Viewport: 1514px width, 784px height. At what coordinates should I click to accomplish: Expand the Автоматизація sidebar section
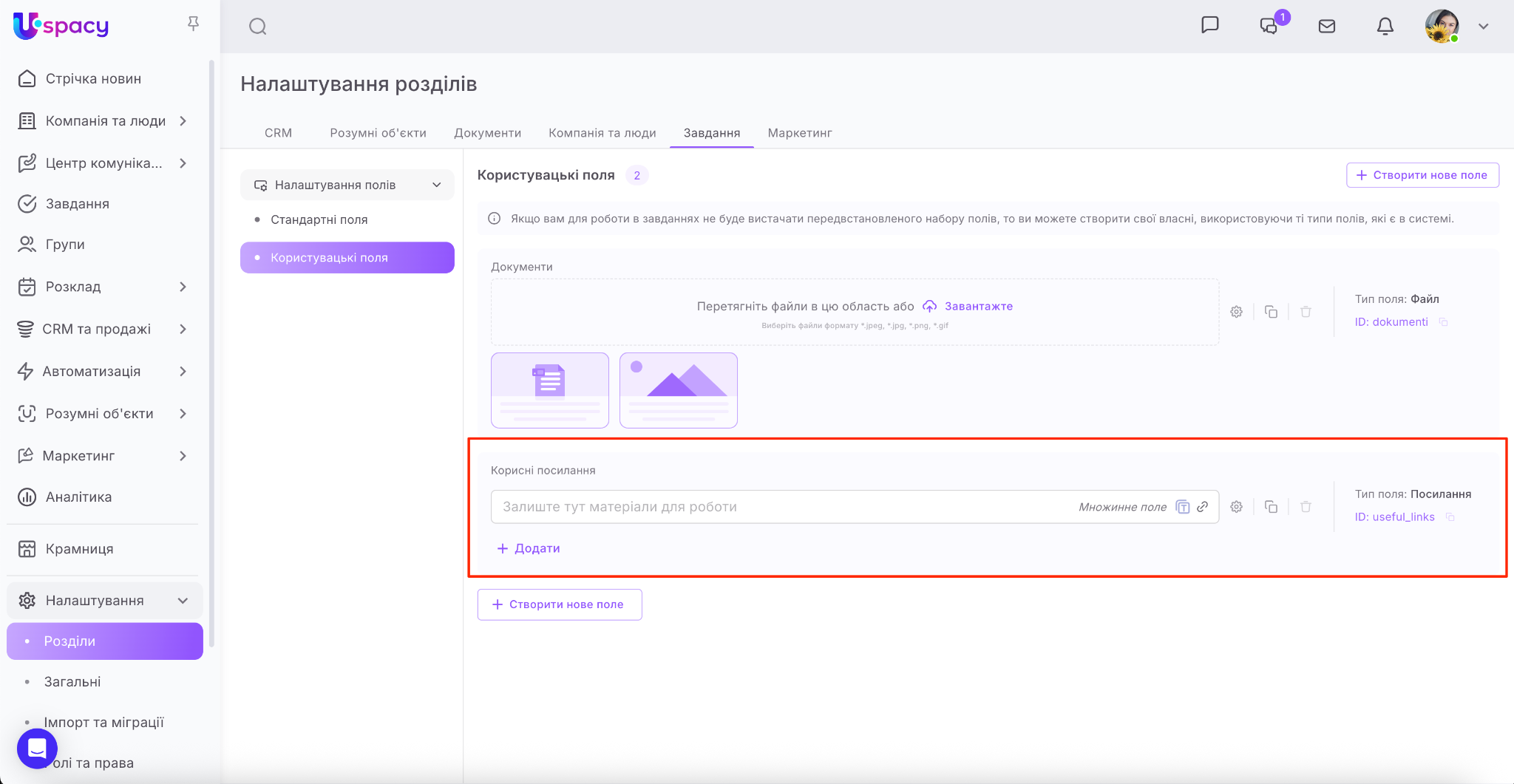coord(183,371)
